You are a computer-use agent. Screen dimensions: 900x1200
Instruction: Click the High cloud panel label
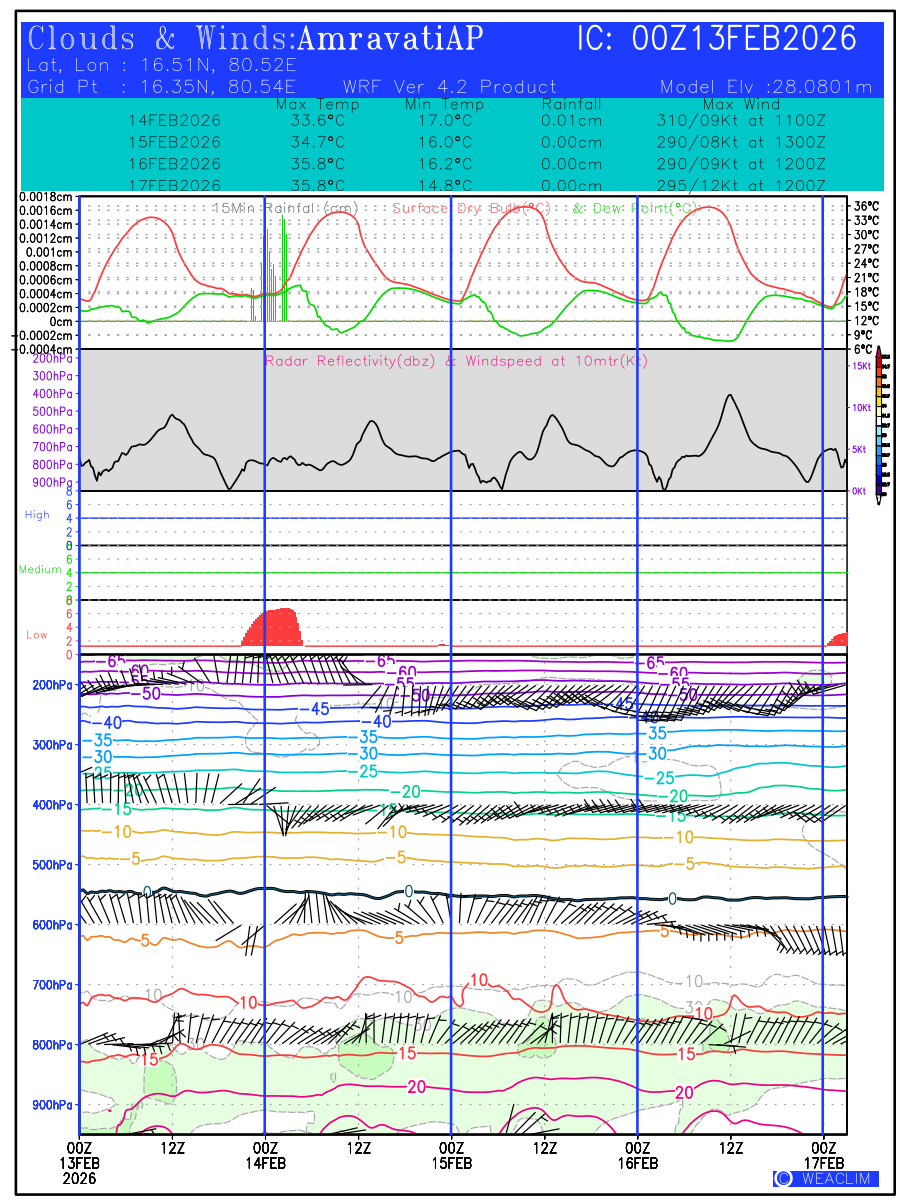tap(37, 515)
